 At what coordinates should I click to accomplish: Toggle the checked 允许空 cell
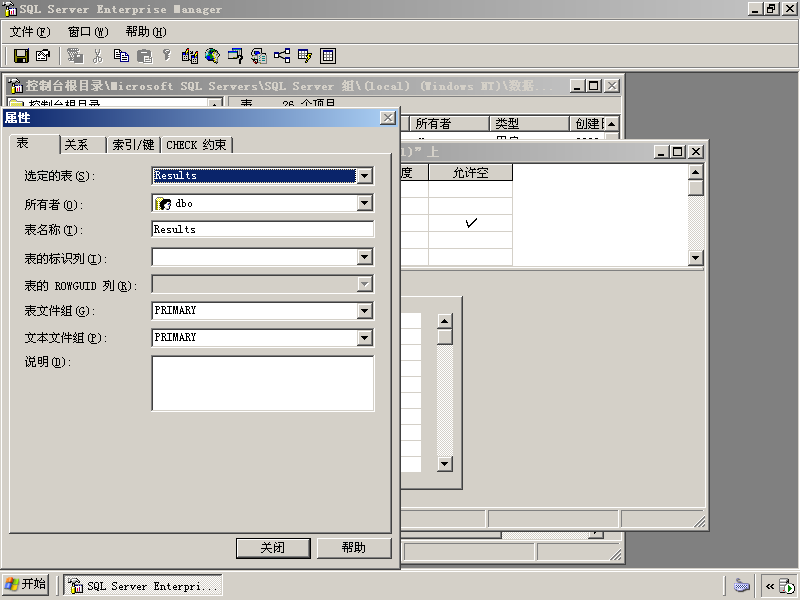pos(470,223)
